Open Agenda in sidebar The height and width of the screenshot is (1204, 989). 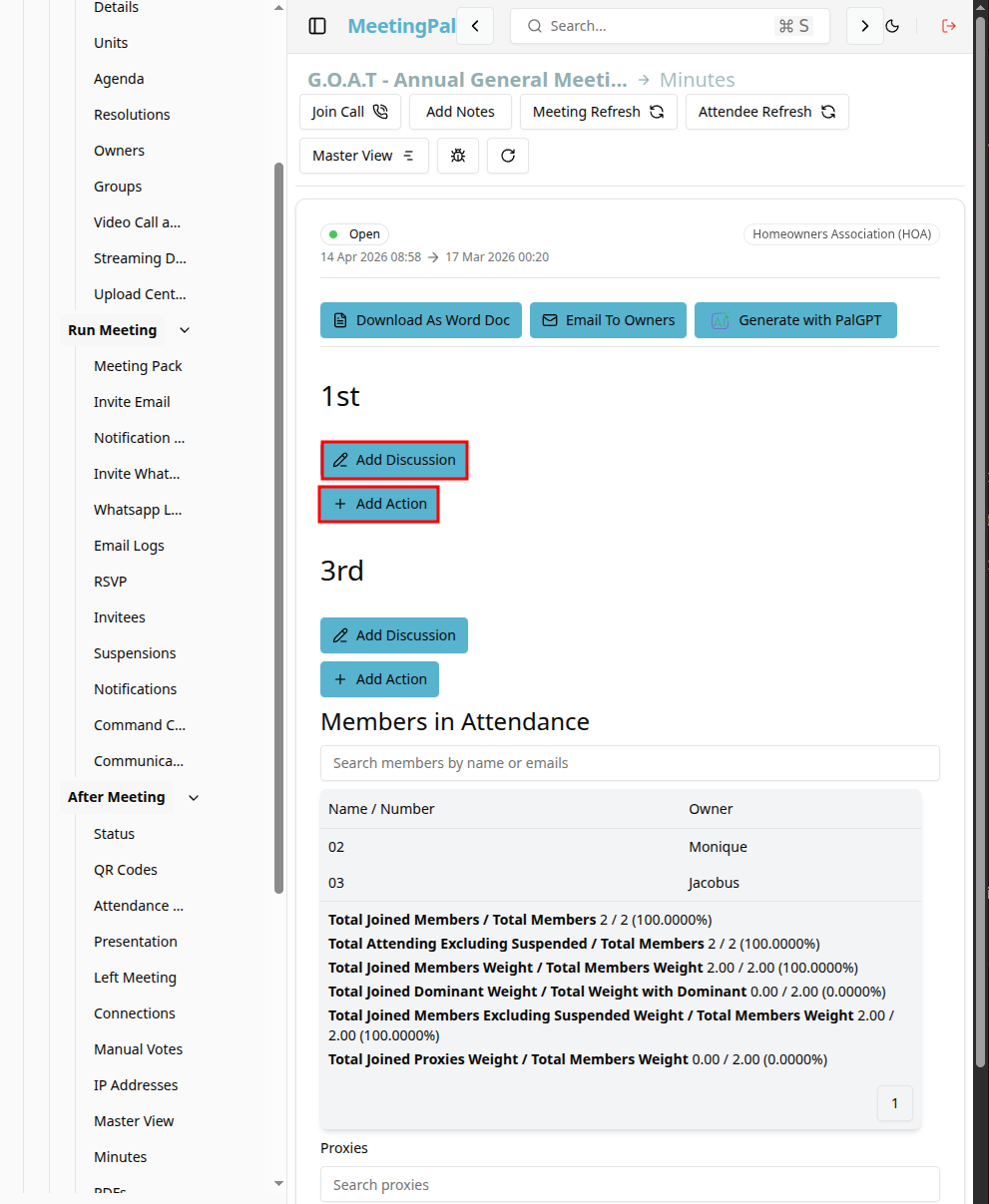[119, 79]
